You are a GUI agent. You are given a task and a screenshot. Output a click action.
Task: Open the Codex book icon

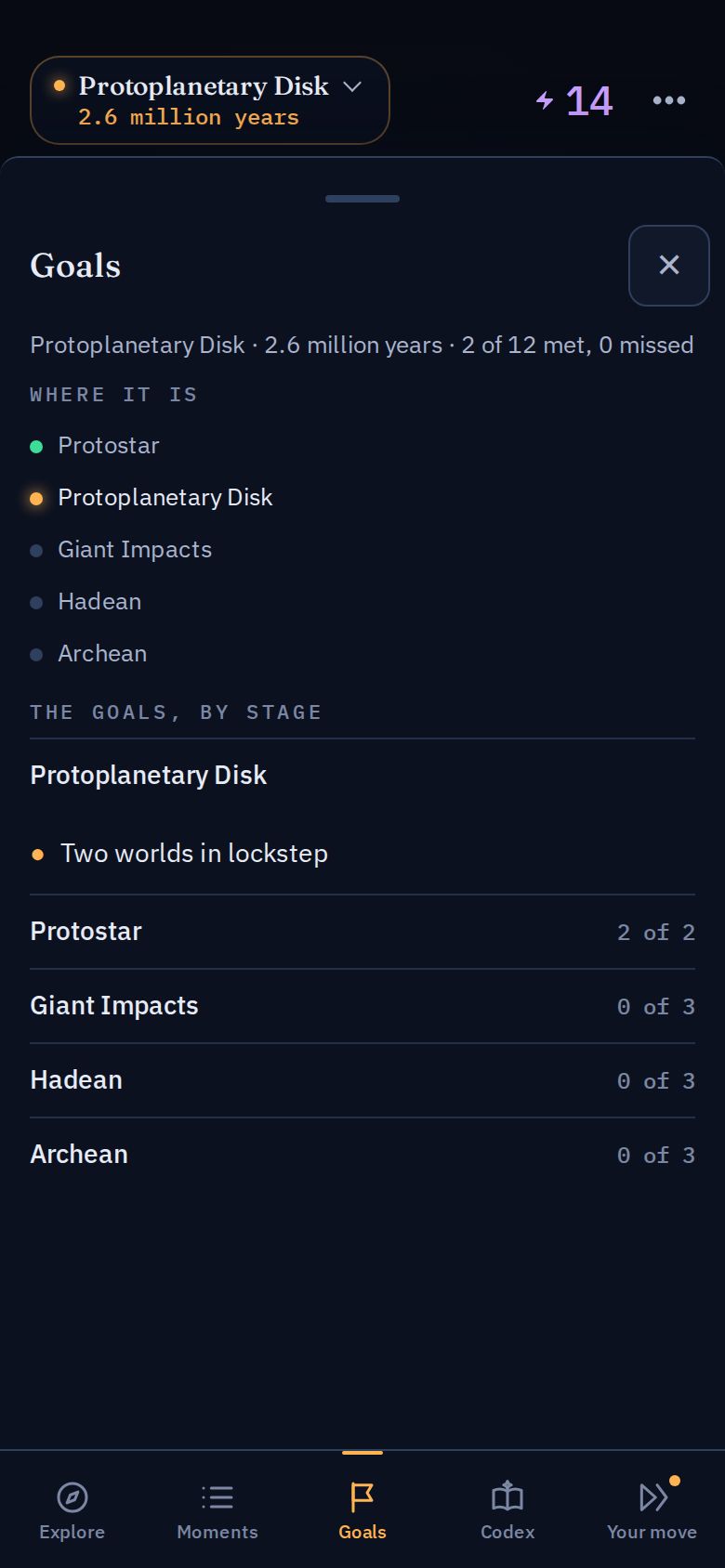click(507, 1497)
